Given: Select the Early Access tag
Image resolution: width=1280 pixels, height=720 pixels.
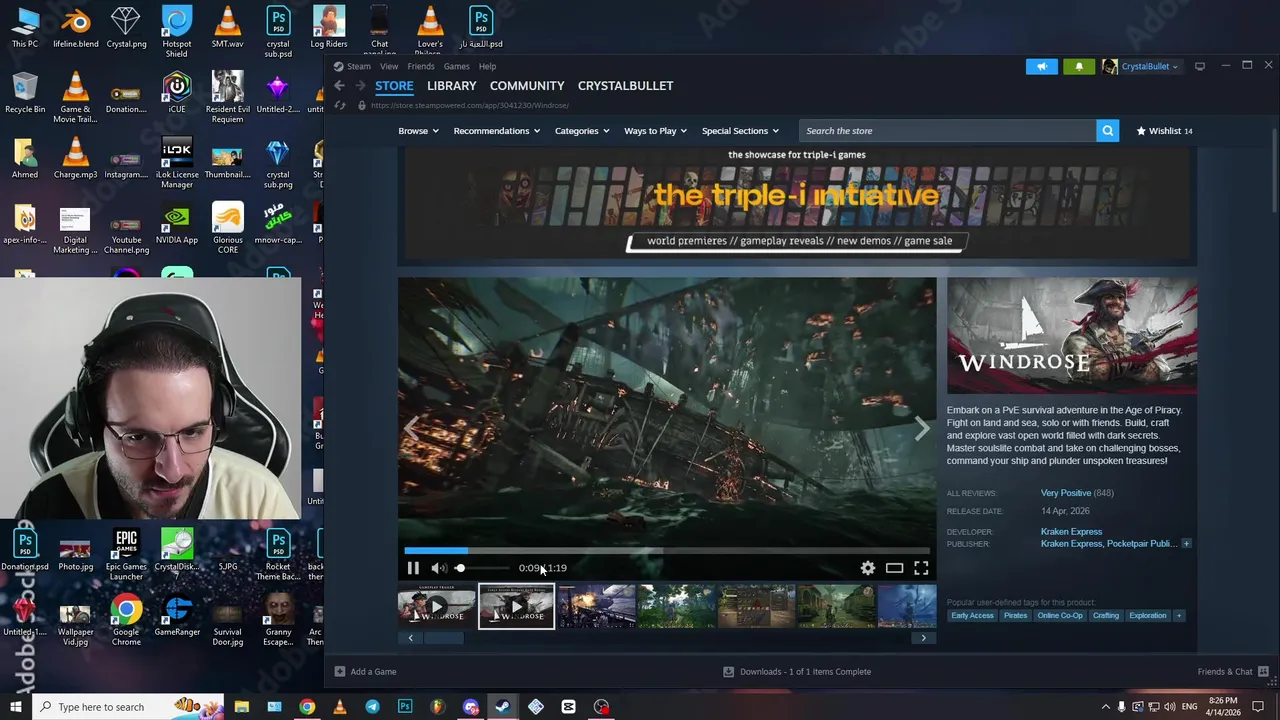Looking at the screenshot, I should click(972, 616).
